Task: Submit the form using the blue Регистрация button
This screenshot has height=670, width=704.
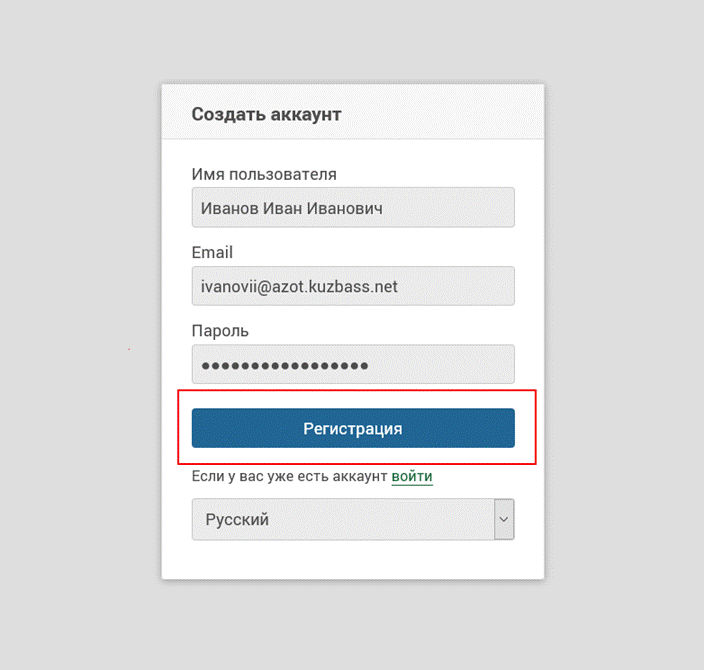Action: pos(353,428)
